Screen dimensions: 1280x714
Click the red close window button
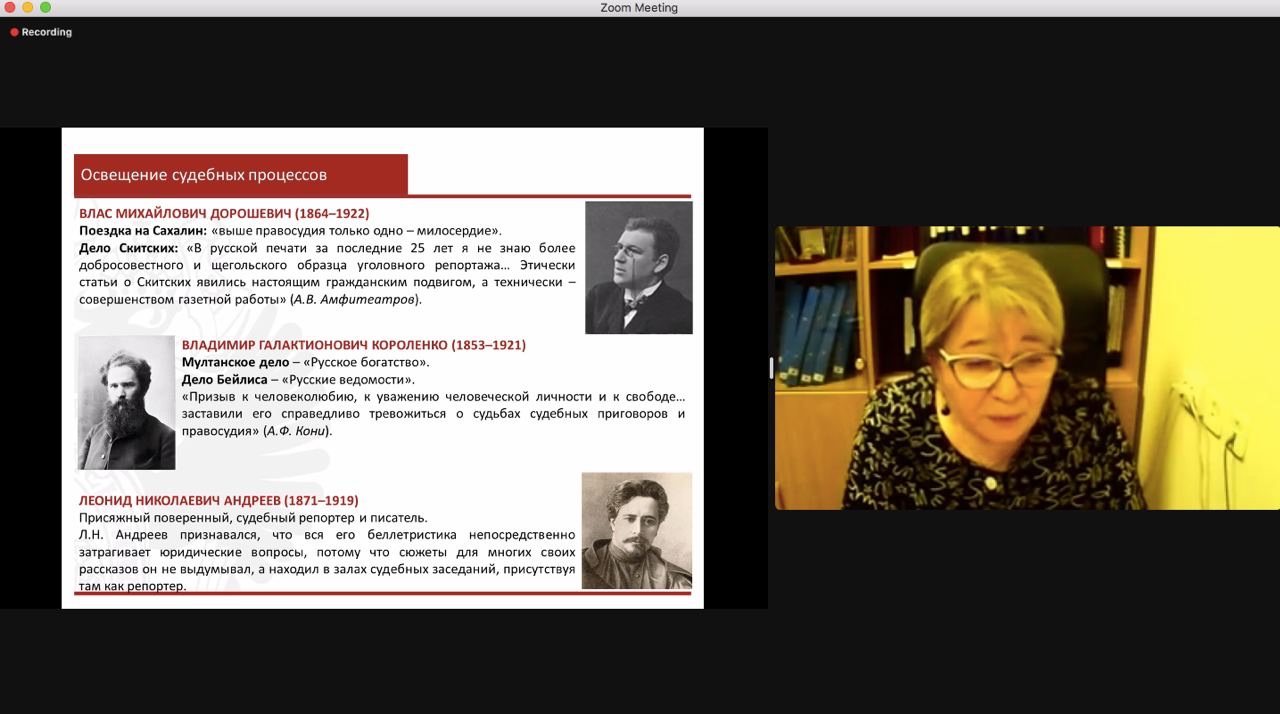(x=10, y=7)
